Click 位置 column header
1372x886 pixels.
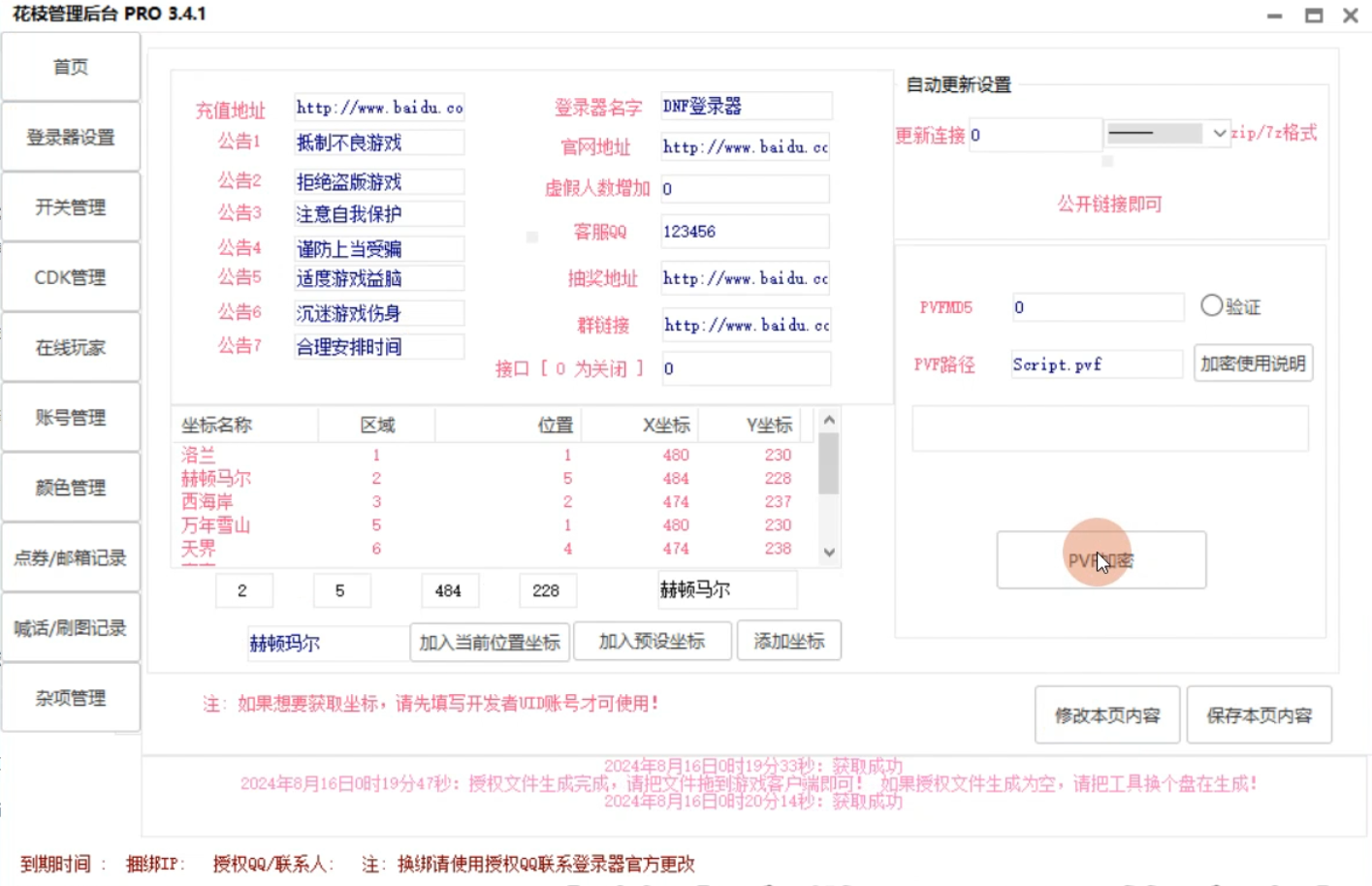pyautogui.click(x=508, y=425)
